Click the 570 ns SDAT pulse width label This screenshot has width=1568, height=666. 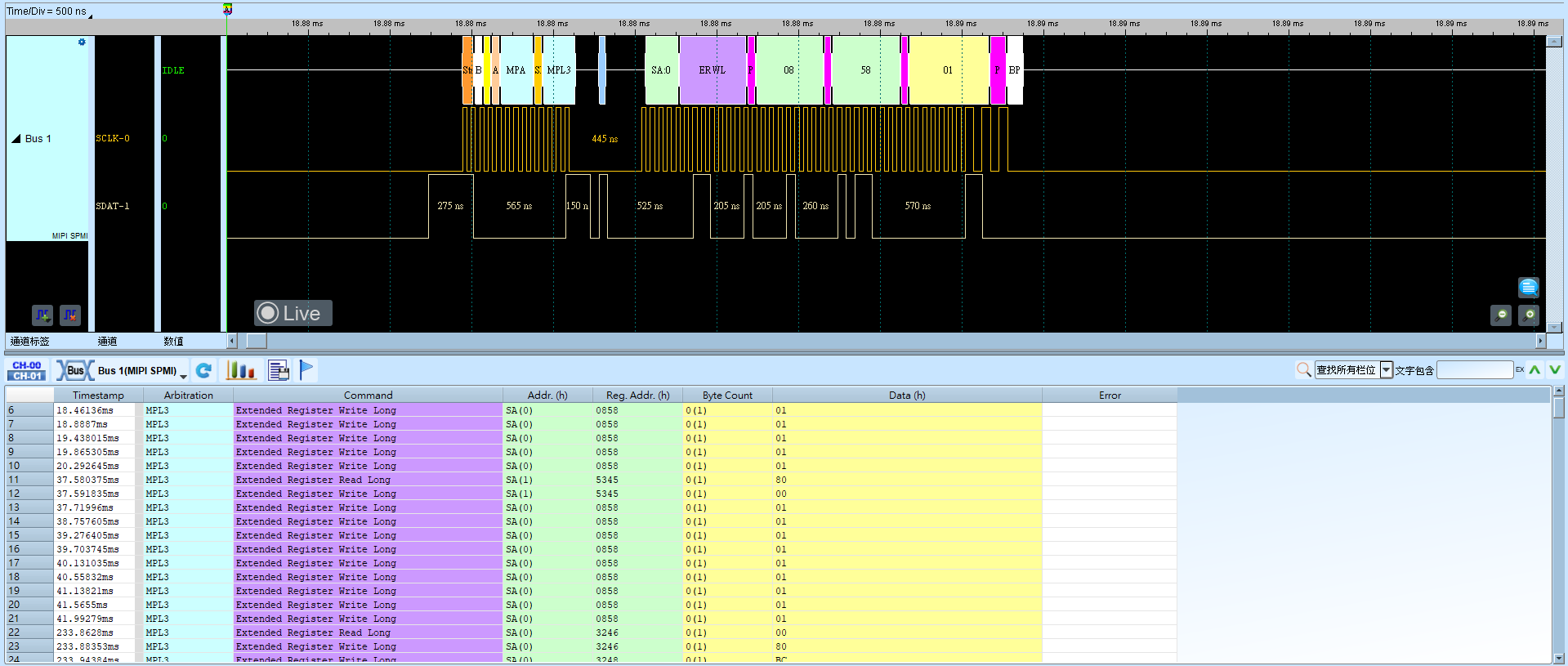click(x=918, y=206)
